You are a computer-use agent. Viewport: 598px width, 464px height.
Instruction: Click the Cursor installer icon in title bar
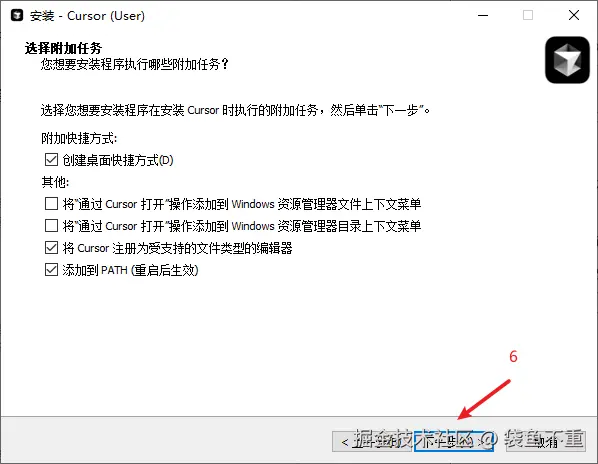[x=16, y=16]
